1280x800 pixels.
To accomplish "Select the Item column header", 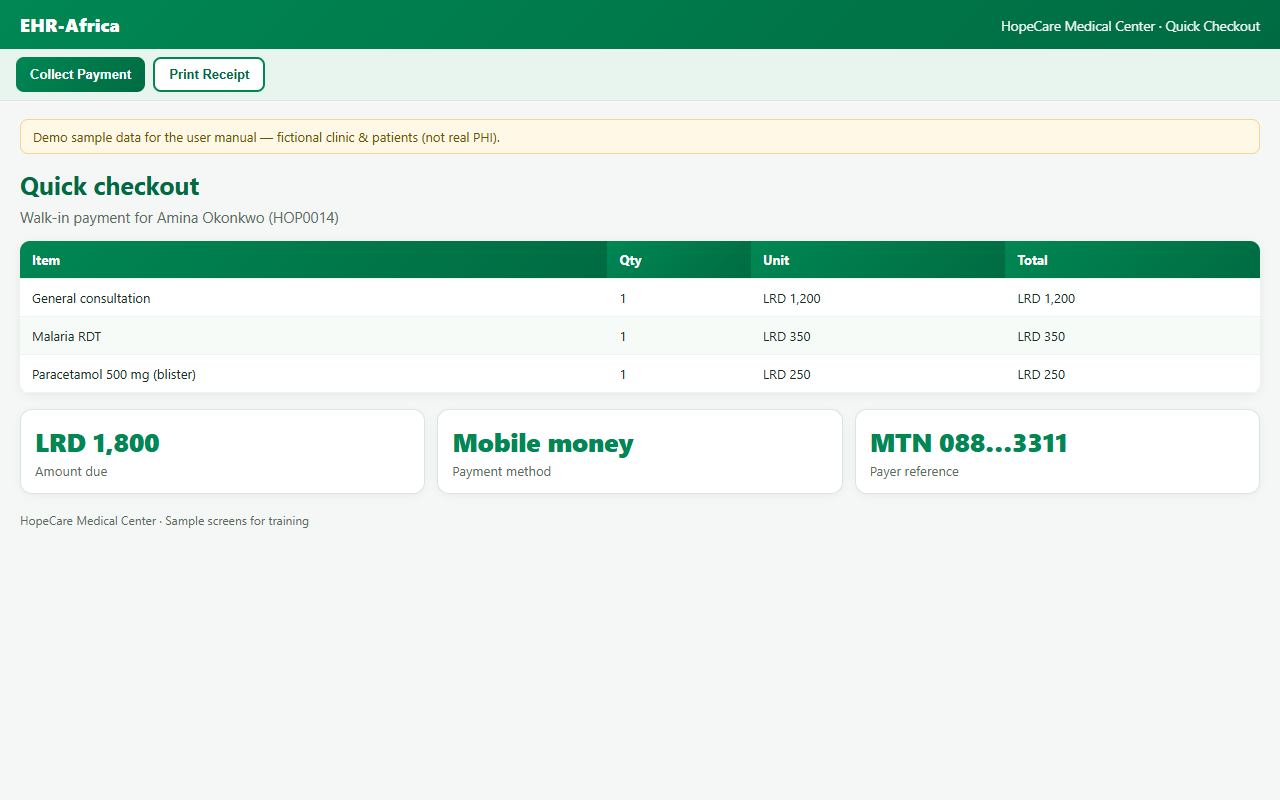I will [313, 260].
